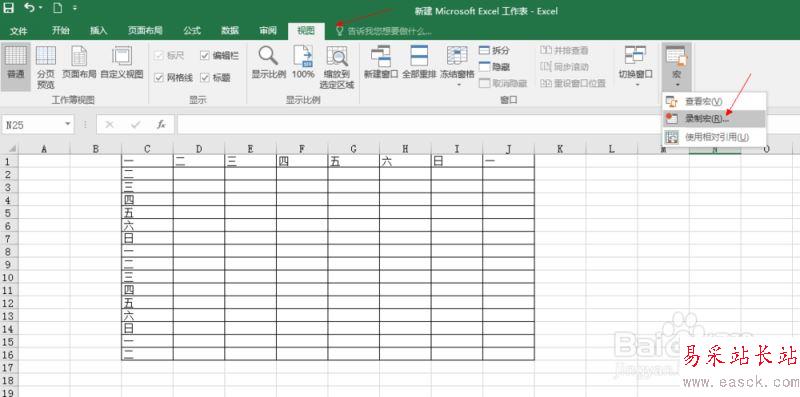Switch to the 公式 tab
The image size is (800, 397).
coord(192,31)
